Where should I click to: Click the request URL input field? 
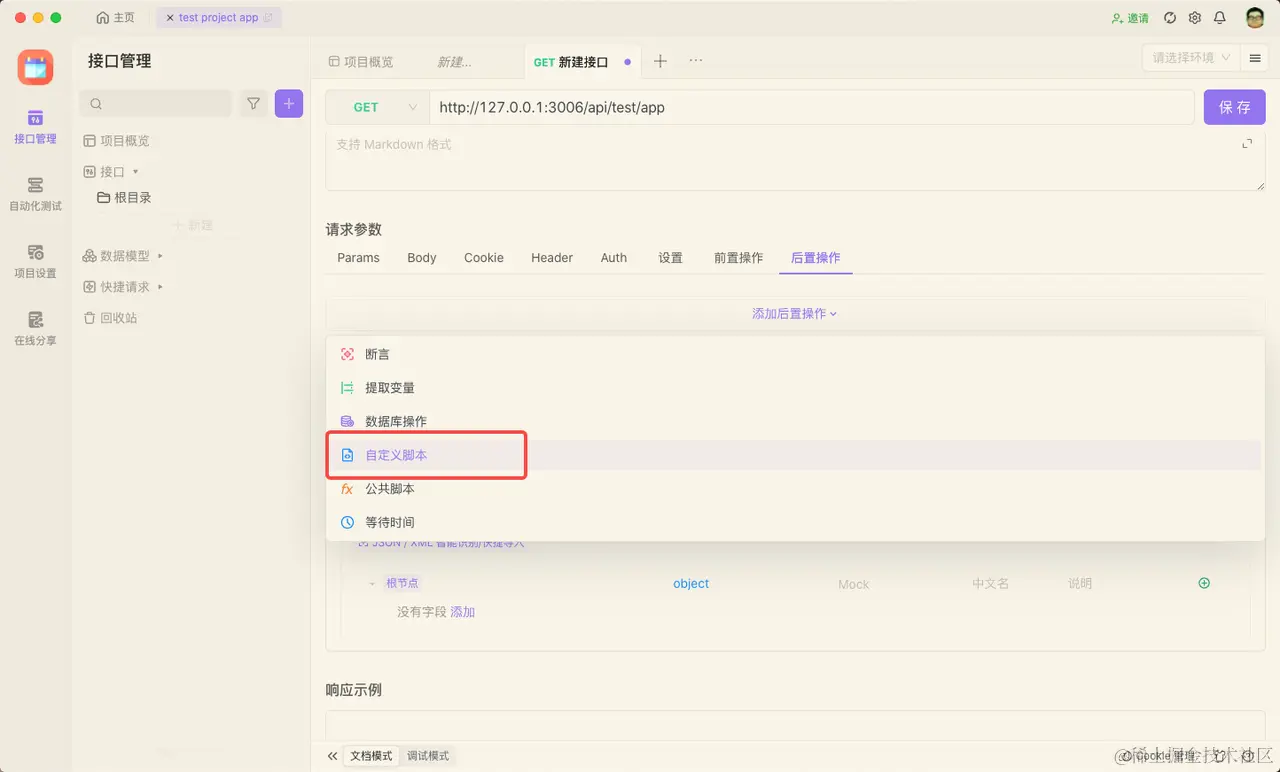tap(812, 107)
